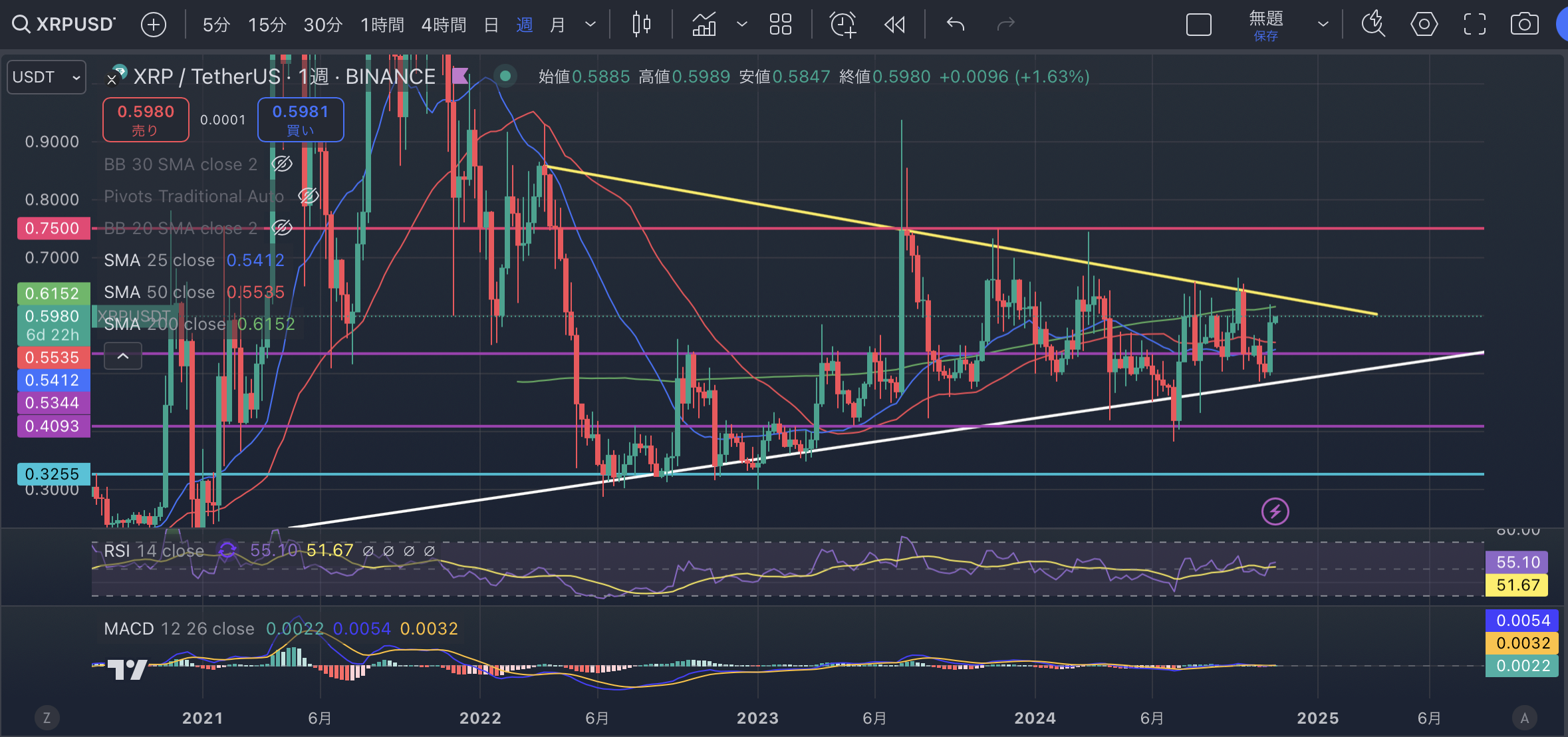Select the SMA 50 close indicator legend
This screenshot has width=1568, height=737.
(194, 292)
